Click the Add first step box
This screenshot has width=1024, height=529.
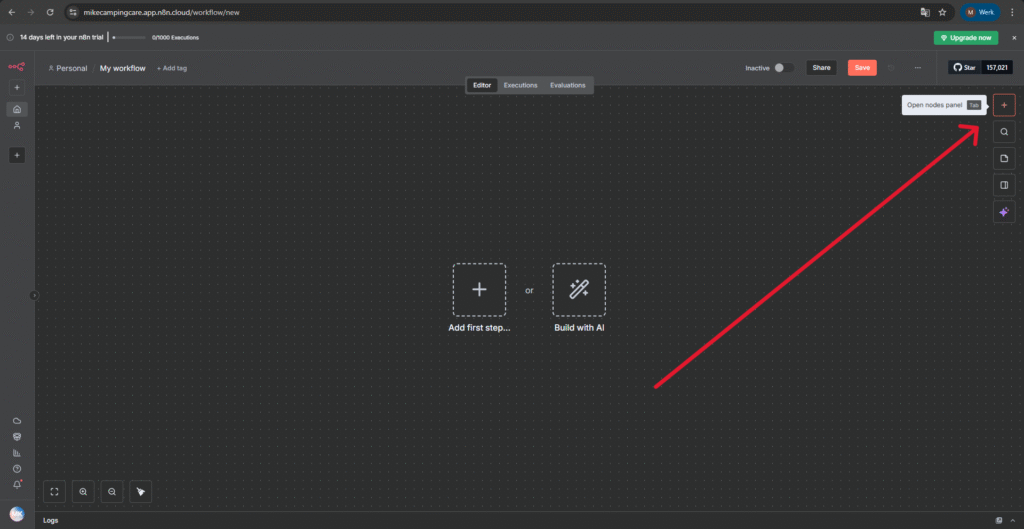[479, 290]
